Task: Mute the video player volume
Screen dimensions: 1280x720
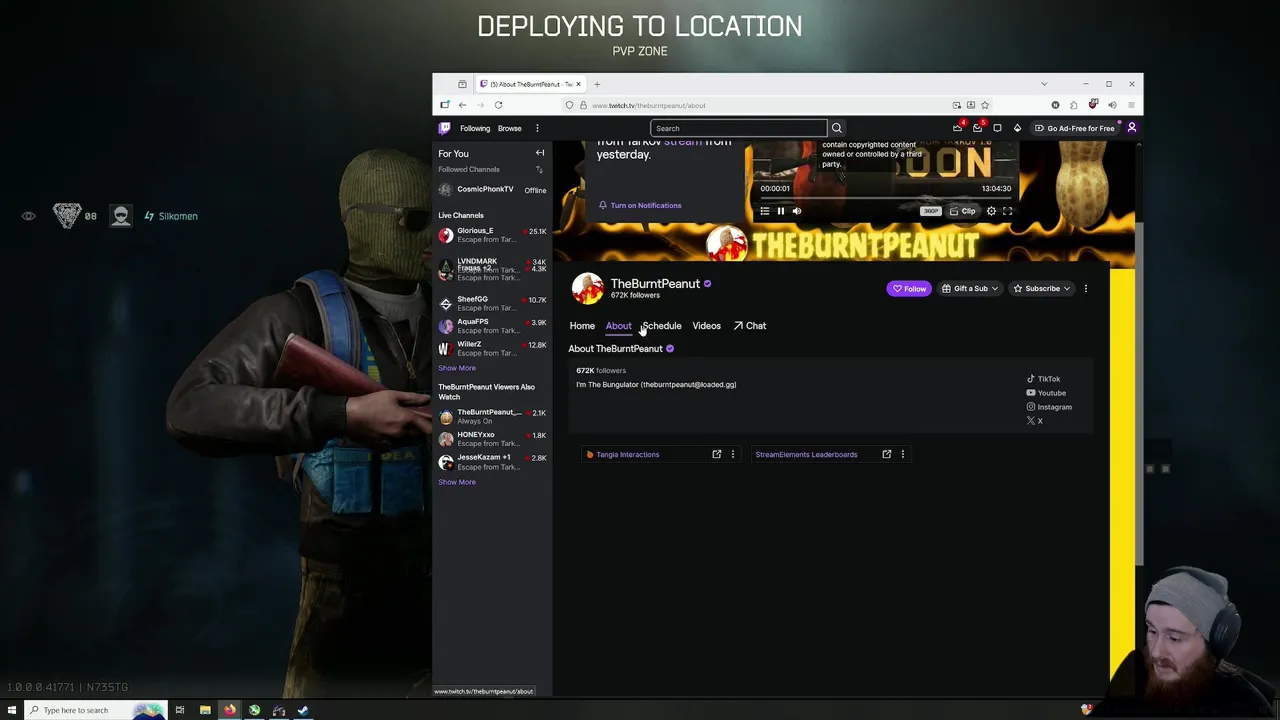Action: point(797,211)
